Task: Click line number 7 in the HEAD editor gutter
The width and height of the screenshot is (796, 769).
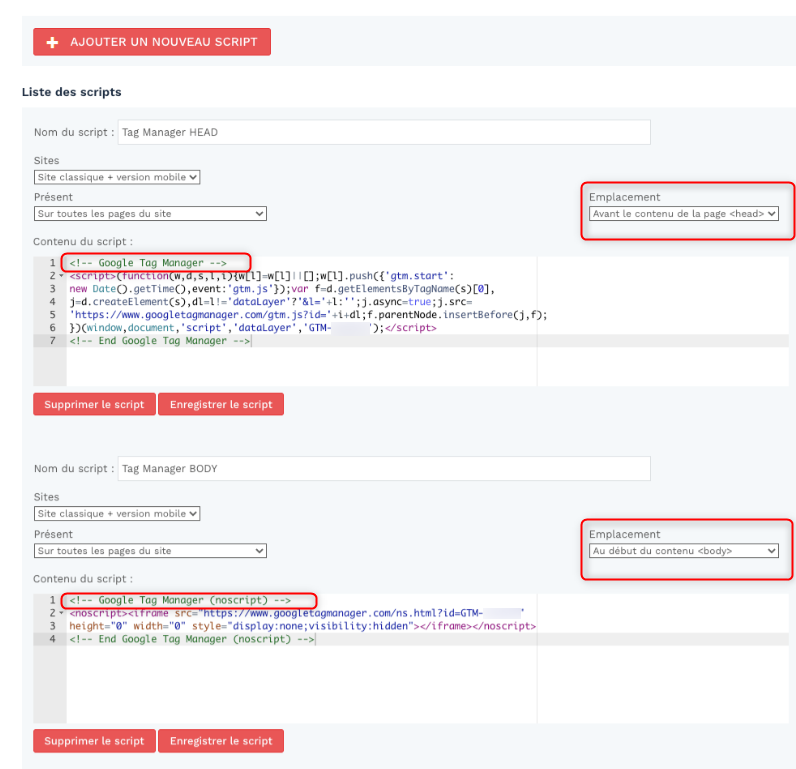Action: pyautogui.click(x=52, y=341)
